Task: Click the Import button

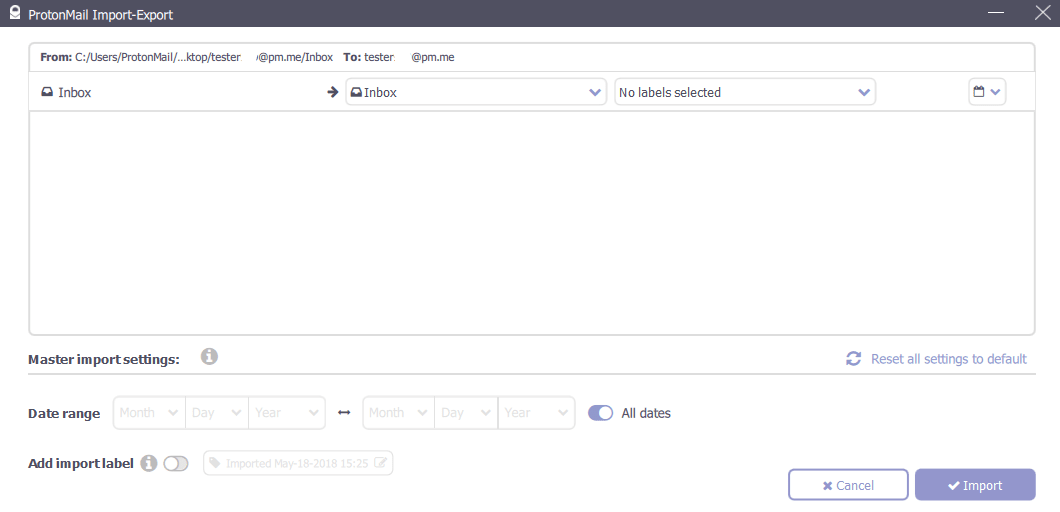Action: (975, 485)
